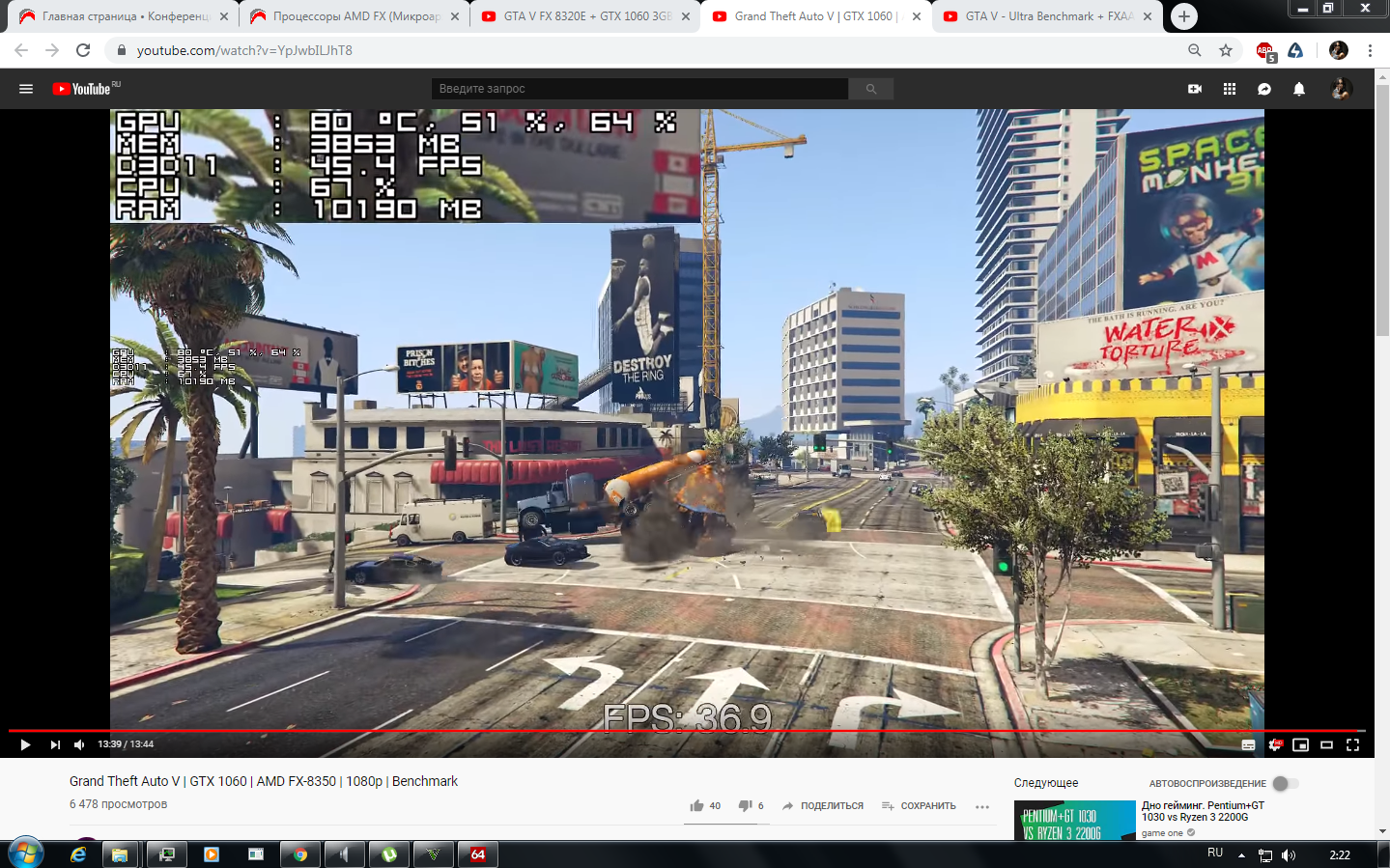Open player settings gear
1390x868 pixels.
pyautogui.click(x=1275, y=744)
